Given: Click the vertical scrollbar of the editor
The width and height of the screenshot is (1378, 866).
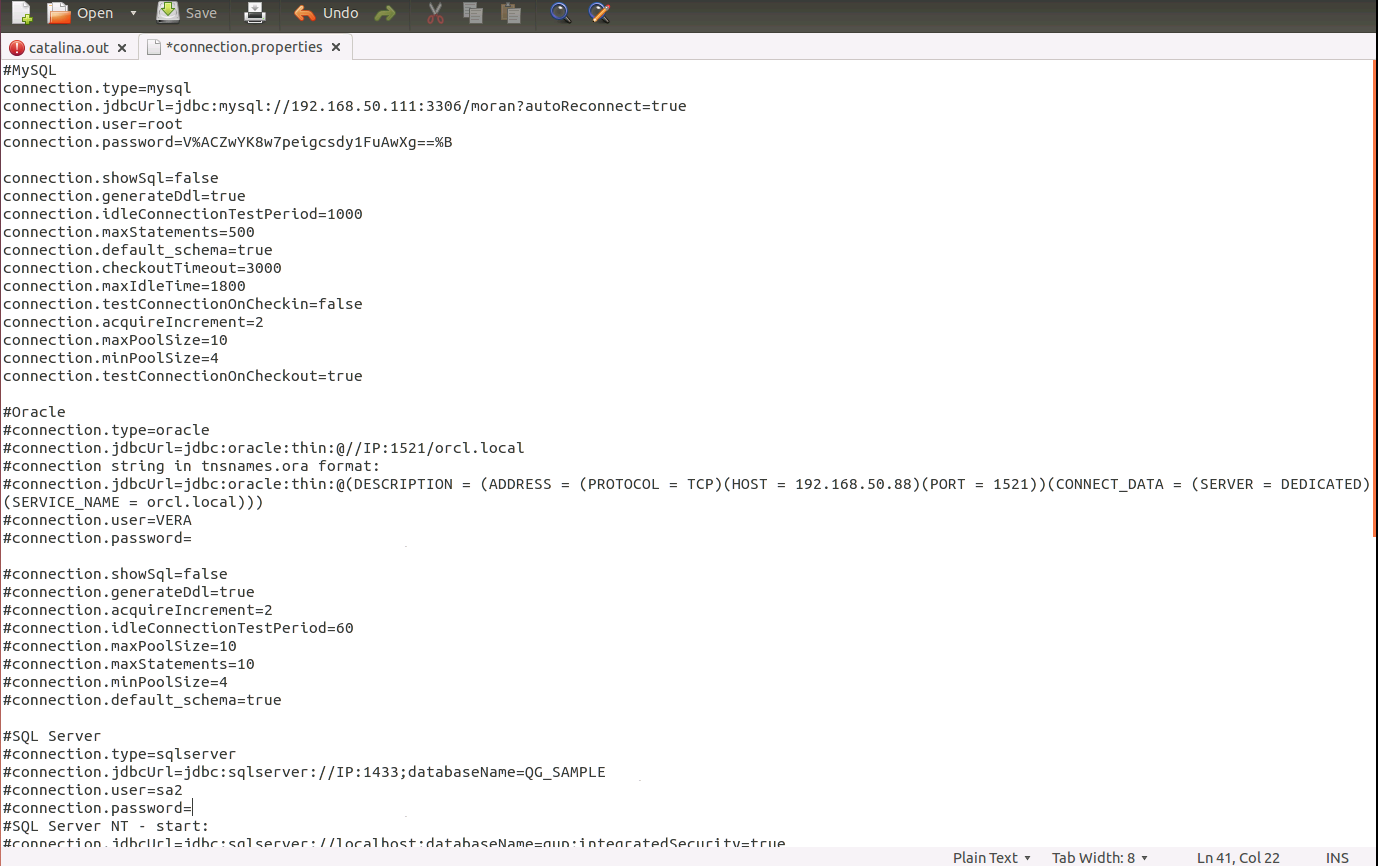Looking at the screenshot, I should 1374,300.
